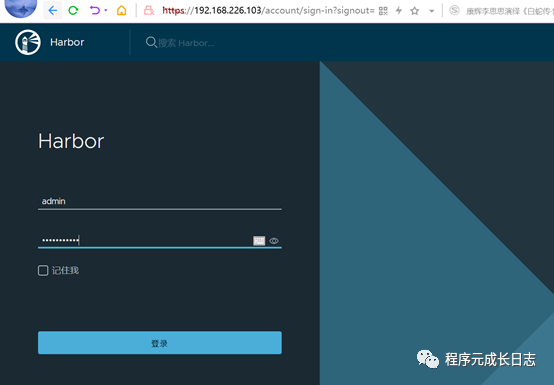The image size is (554, 385).
Task: Click the purple undo arrow icon
Action: click(x=94, y=10)
